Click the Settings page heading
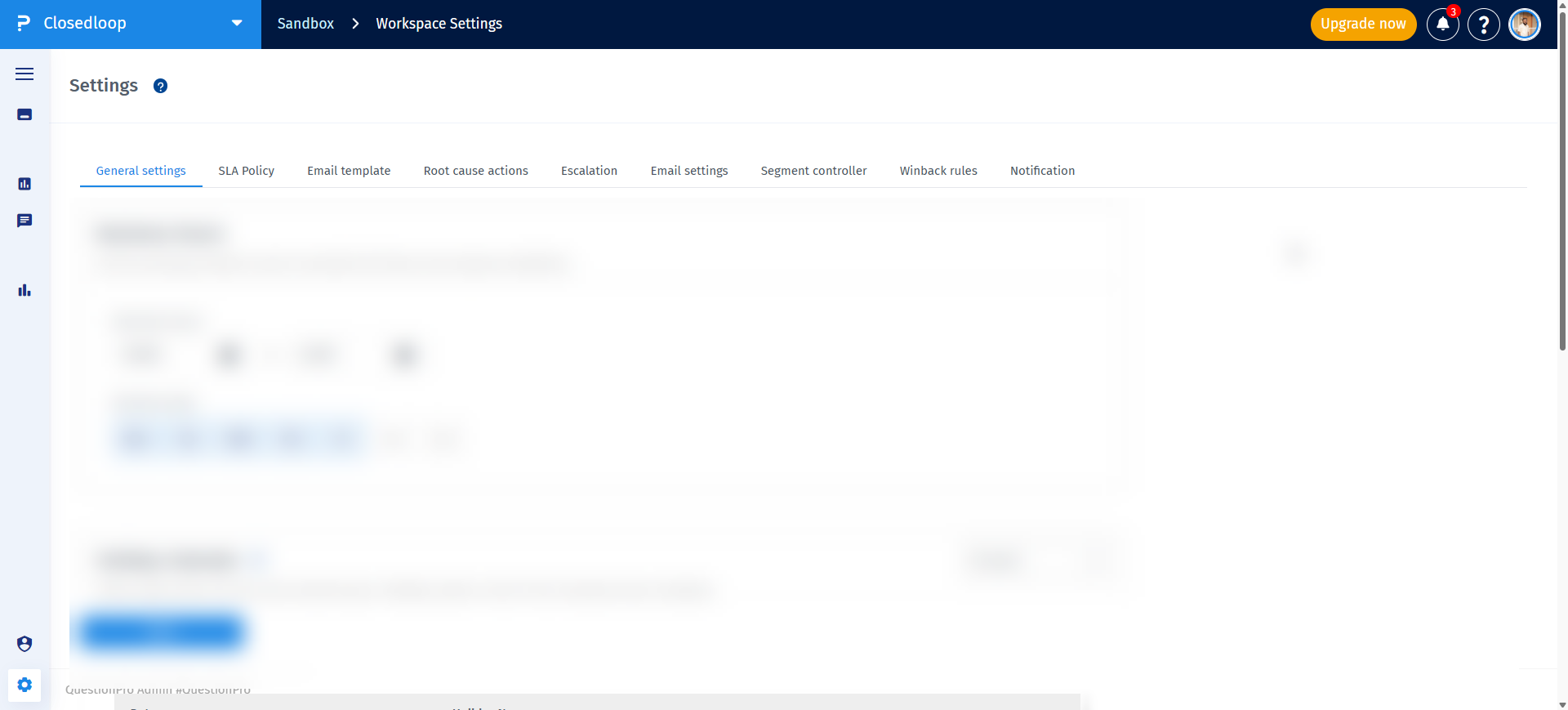This screenshot has height=710, width=1568. pyautogui.click(x=104, y=86)
